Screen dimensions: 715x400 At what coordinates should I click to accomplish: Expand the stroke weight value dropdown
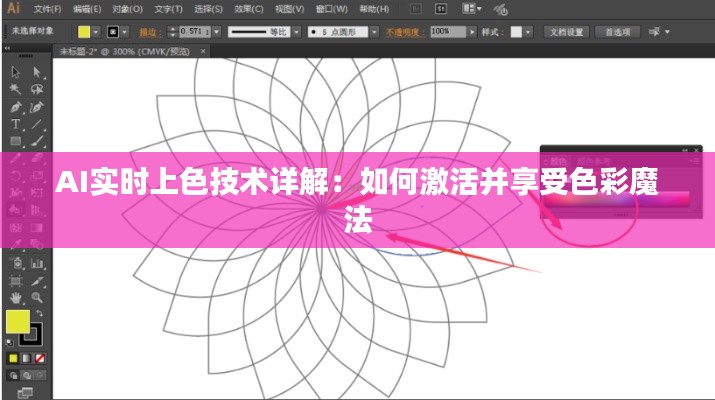click(217, 32)
